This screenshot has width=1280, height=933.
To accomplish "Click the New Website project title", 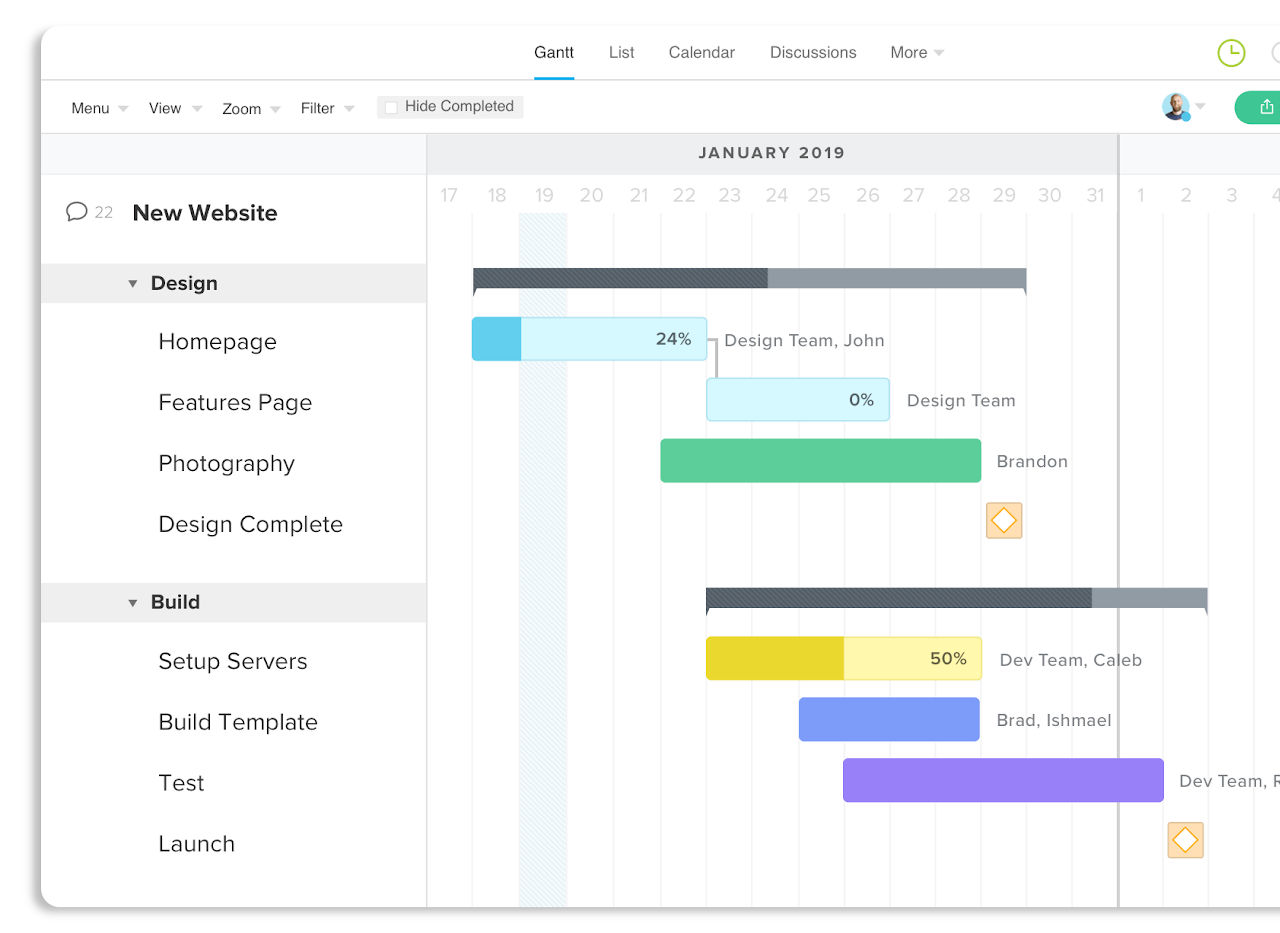I will pyautogui.click(x=205, y=213).
